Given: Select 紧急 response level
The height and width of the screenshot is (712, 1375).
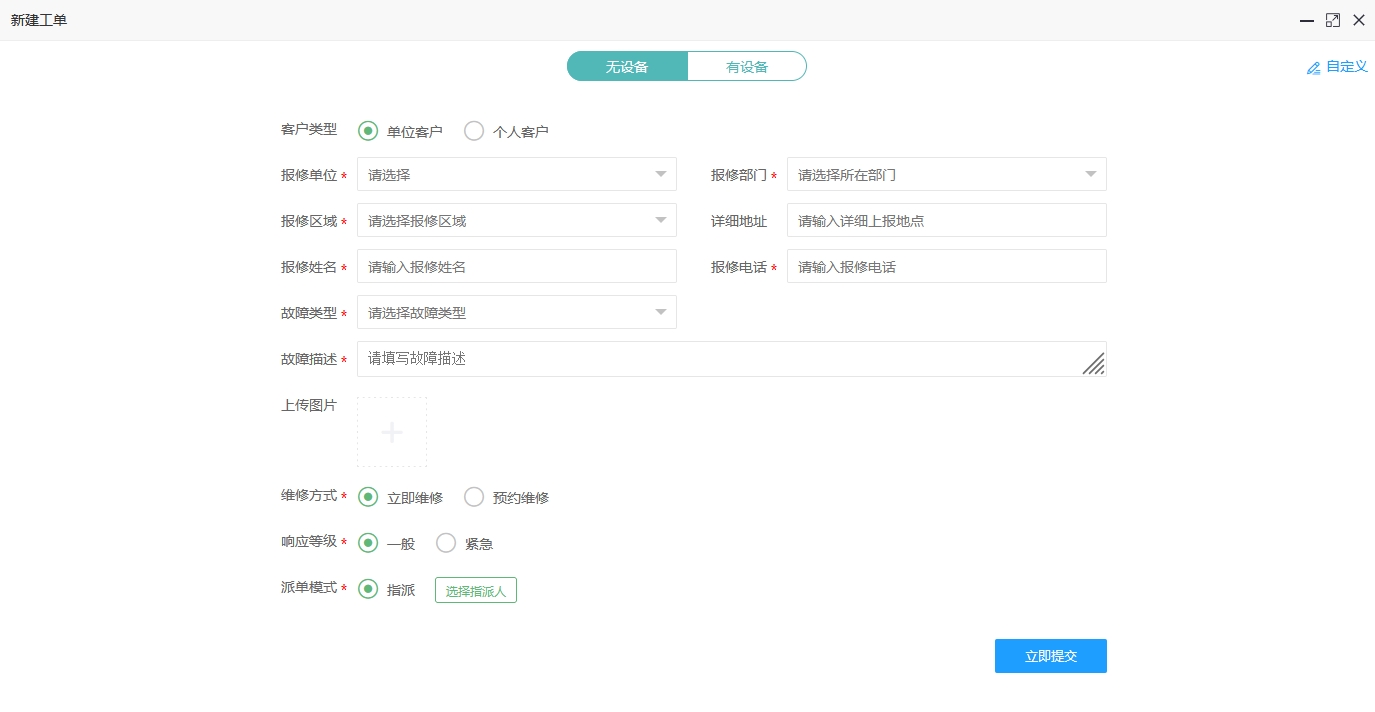Looking at the screenshot, I should click(x=446, y=543).
